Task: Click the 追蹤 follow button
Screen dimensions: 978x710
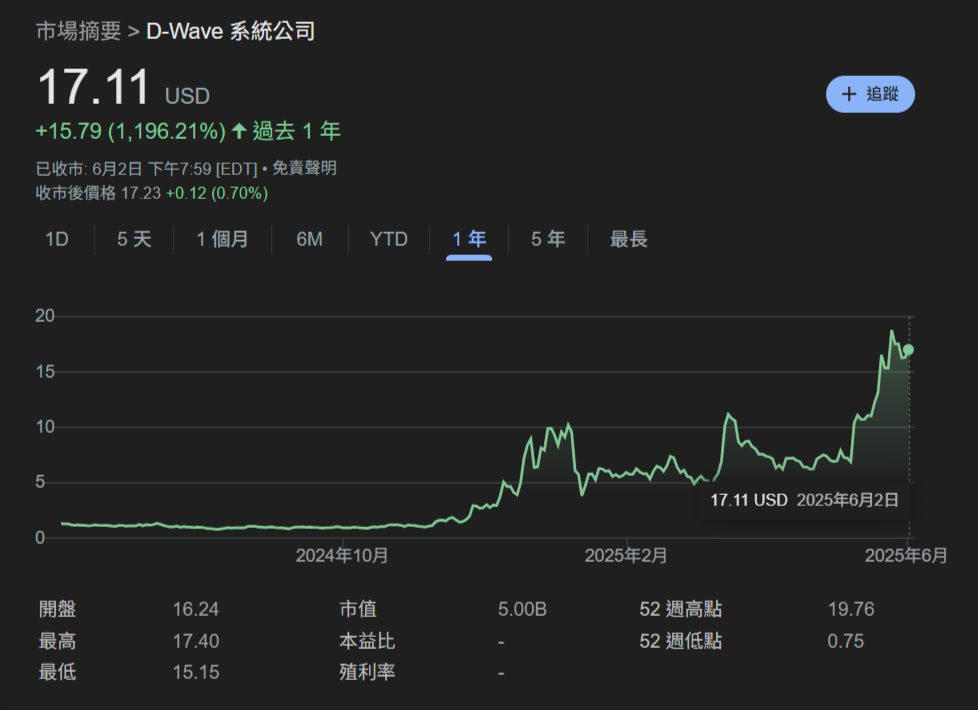Action: coord(870,94)
